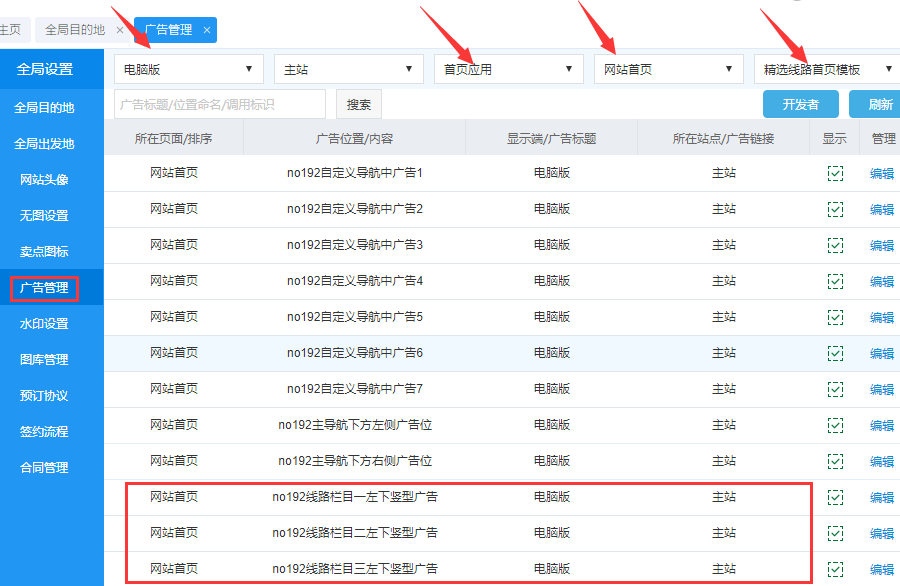Close the 广告管理 tab
900x586 pixels.
click(x=207, y=30)
